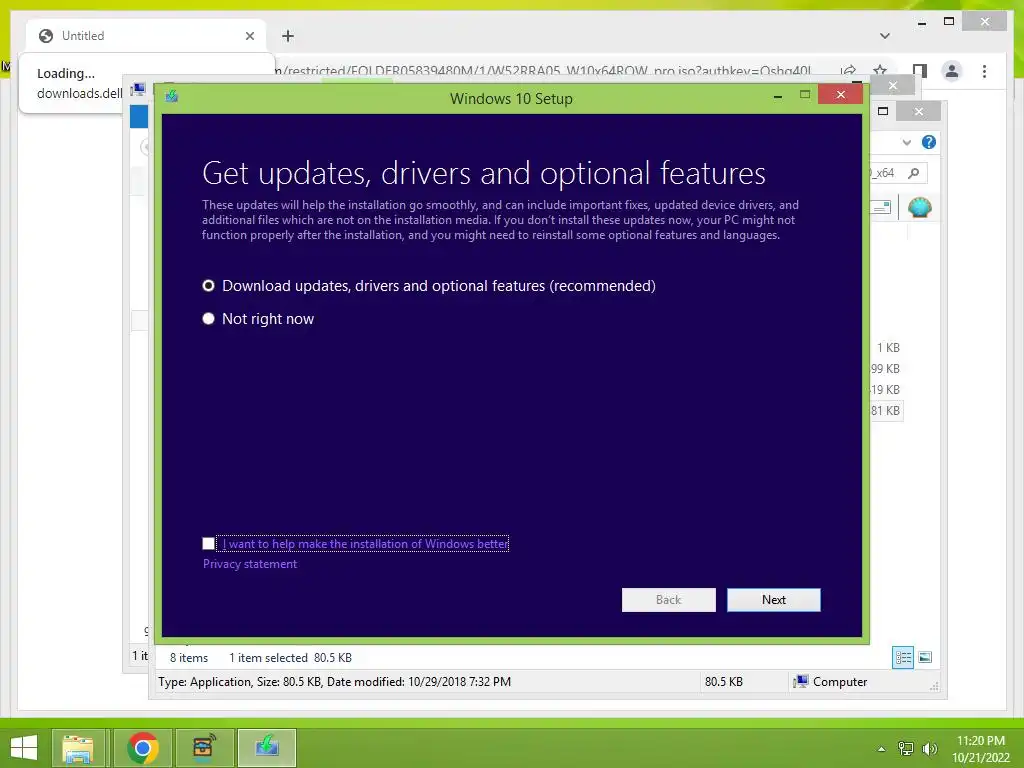Click the '8 items' status text
Viewport: 1024px width, 768px height.
[x=189, y=658]
